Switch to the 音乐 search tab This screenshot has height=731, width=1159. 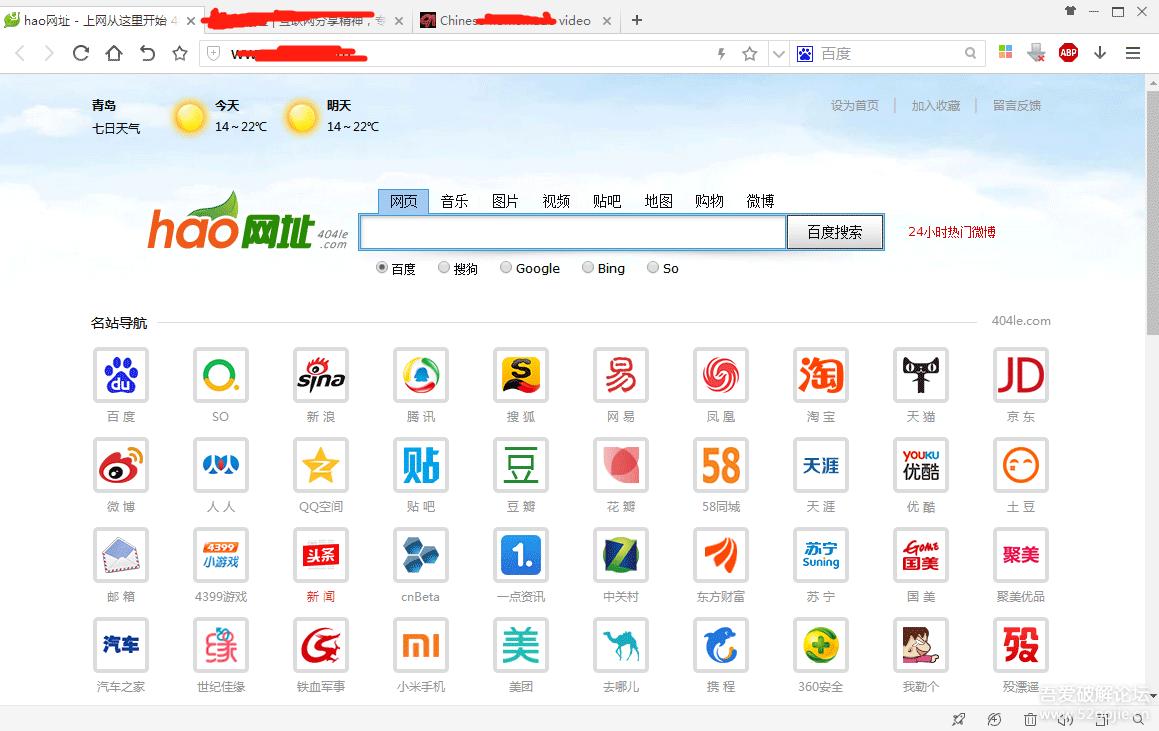click(x=455, y=201)
